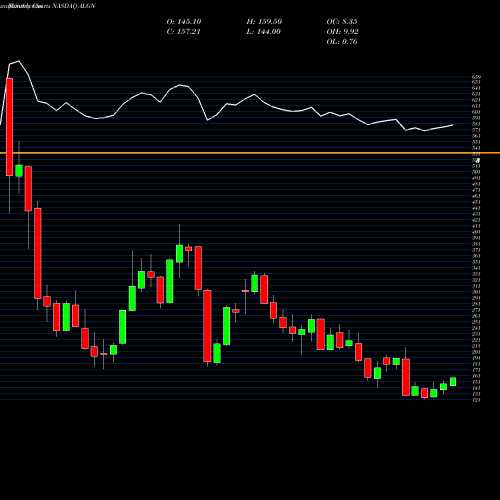Click the NASDAQ ALGN chart title
The width and height of the screenshot is (500, 500).
coord(73,6)
